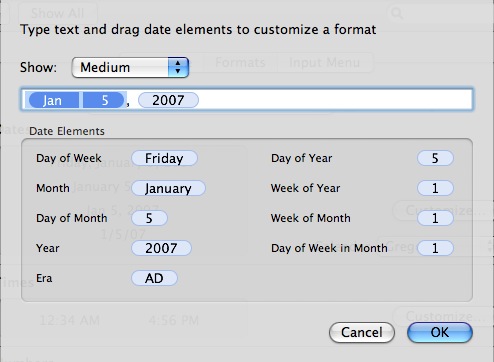Pick the January Month element
Screen dimensions: 494x362
(x=168, y=188)
